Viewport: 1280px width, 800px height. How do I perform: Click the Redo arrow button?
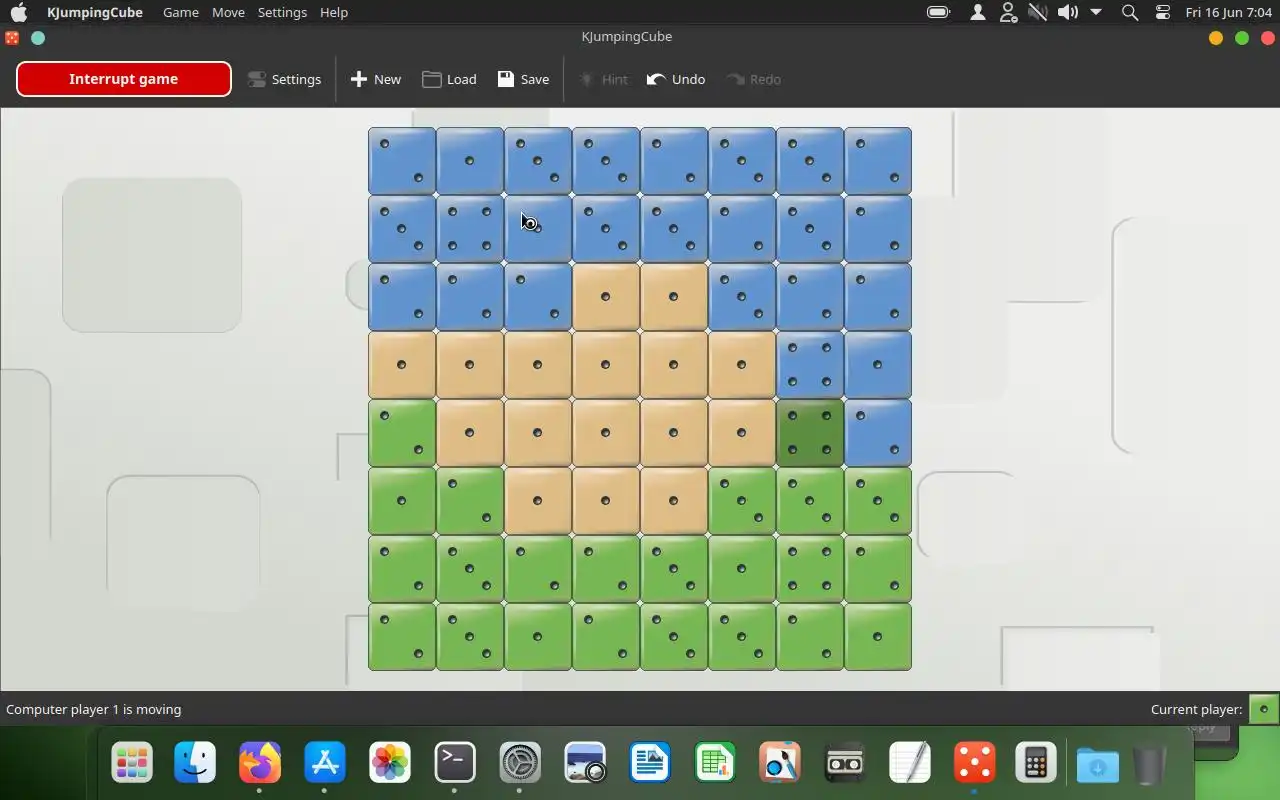pos(754,79)
